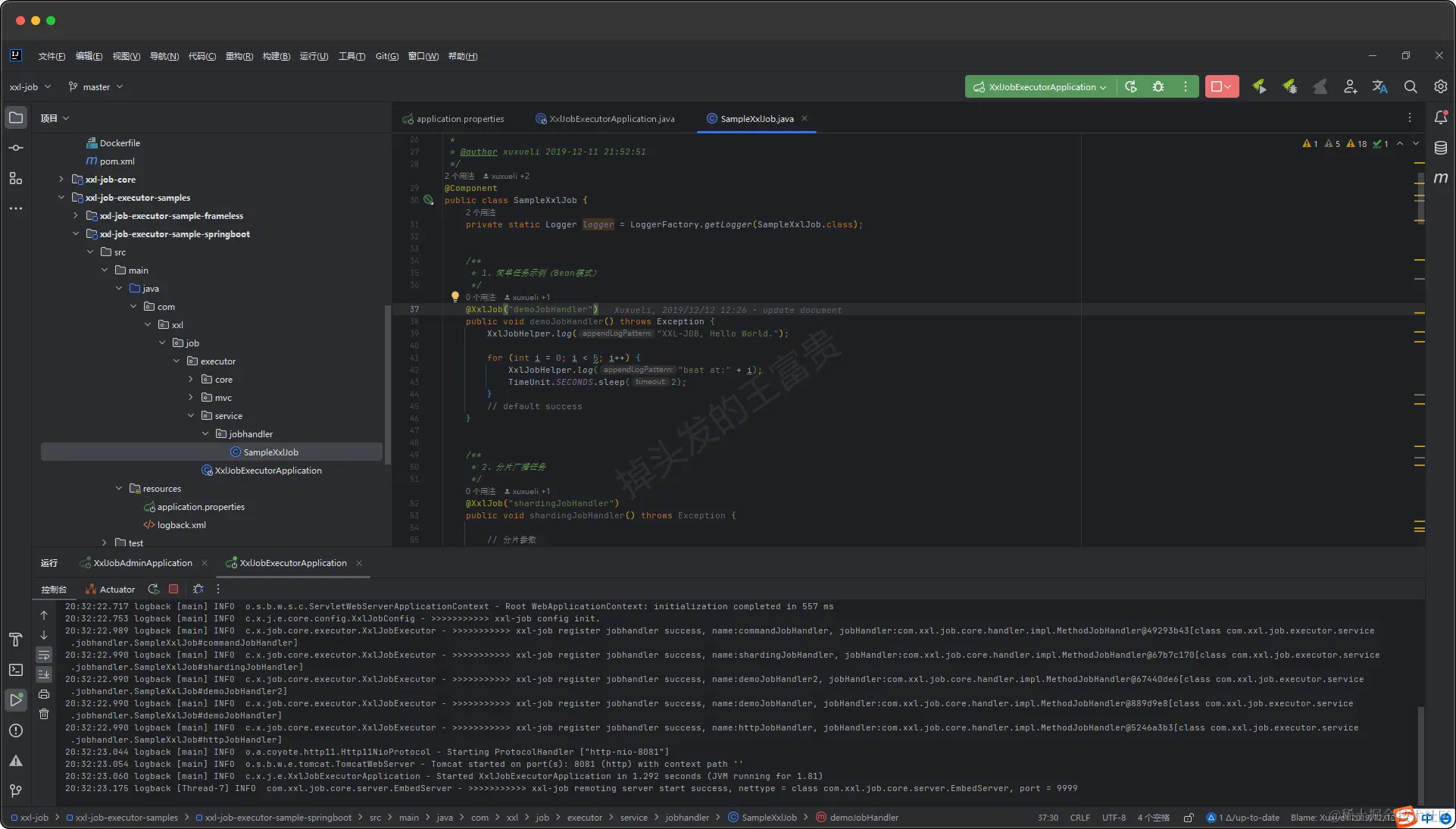The image size is (1456, 829).
Task: Open the Terminal tool window icon
Action: [x=16, y=670]
